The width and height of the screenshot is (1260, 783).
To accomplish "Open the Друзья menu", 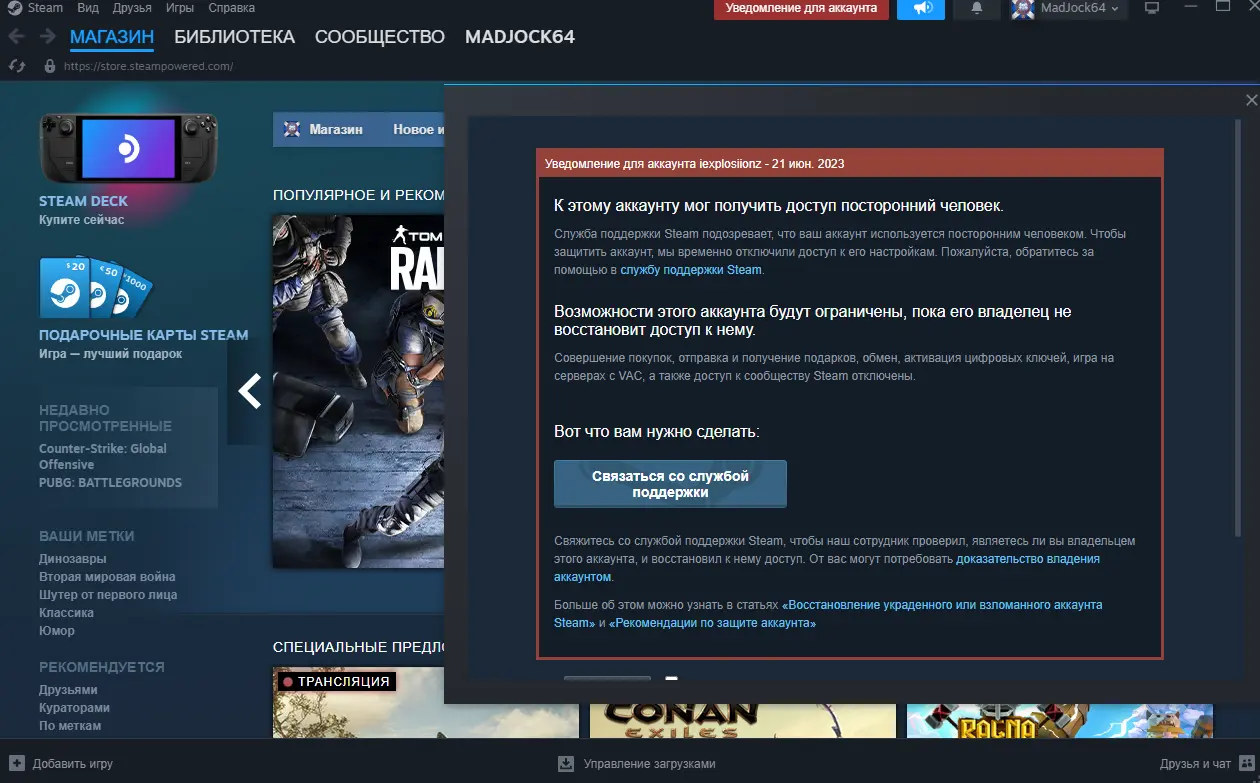I will pyautogui.click(x=133, y=7).
